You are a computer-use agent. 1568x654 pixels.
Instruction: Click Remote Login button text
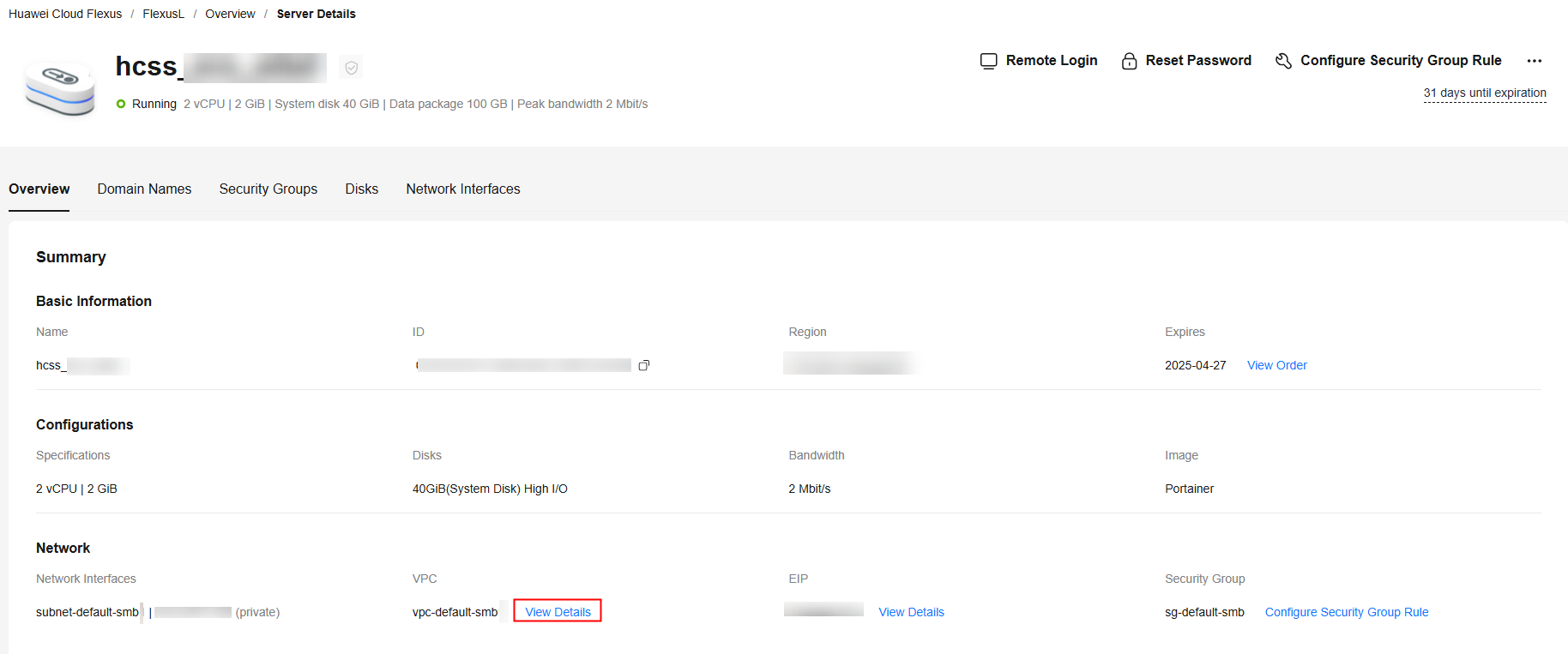point(1052,61)
